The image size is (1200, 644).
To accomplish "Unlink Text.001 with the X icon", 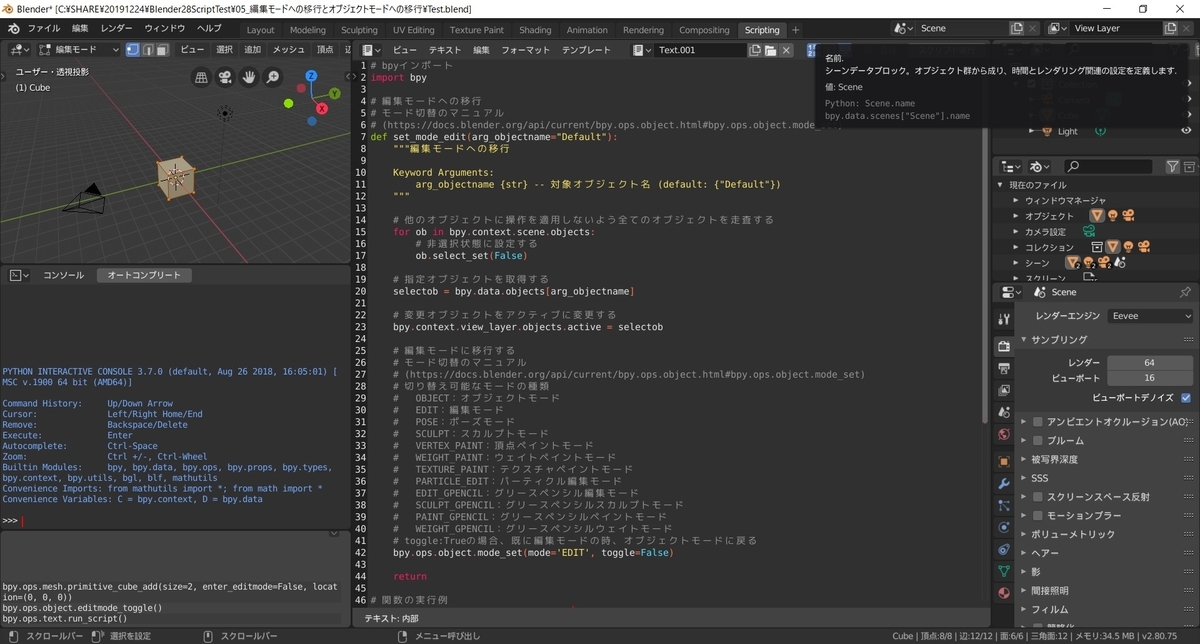I will coord(786,50).
